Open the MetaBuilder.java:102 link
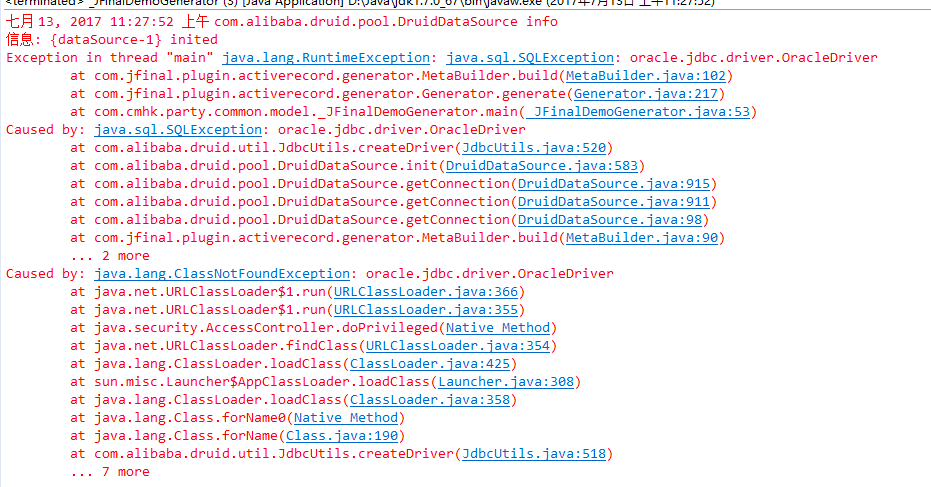The image size is (931, 487). [645, 75]
